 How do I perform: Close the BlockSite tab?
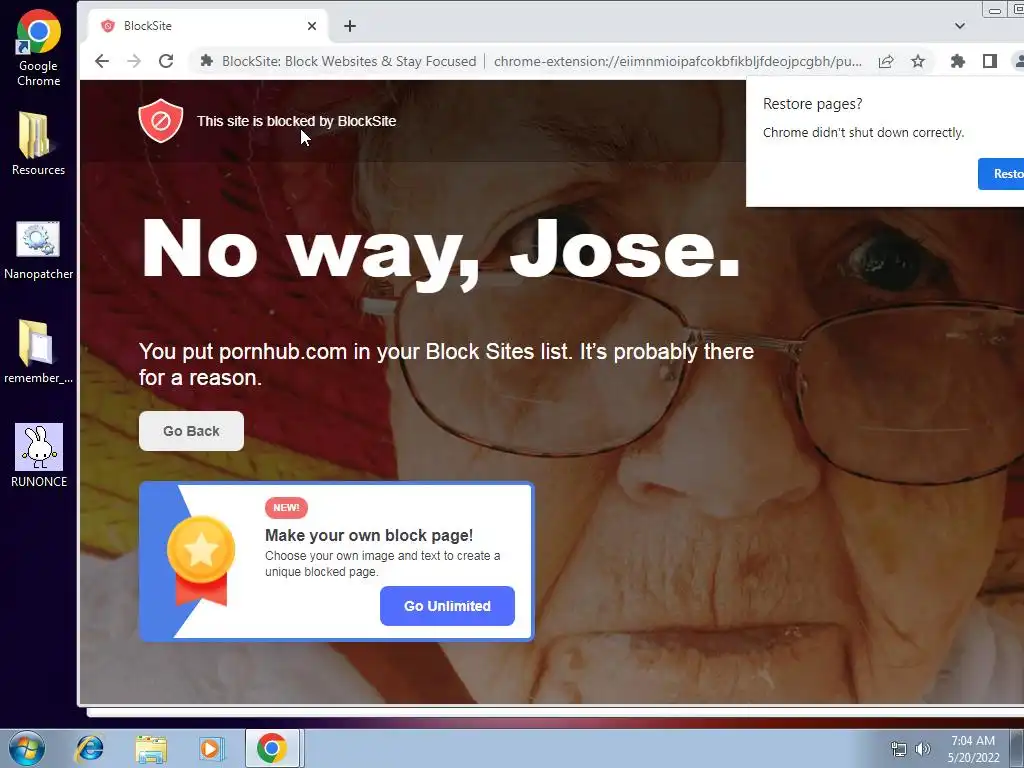(x=312, y=26)
